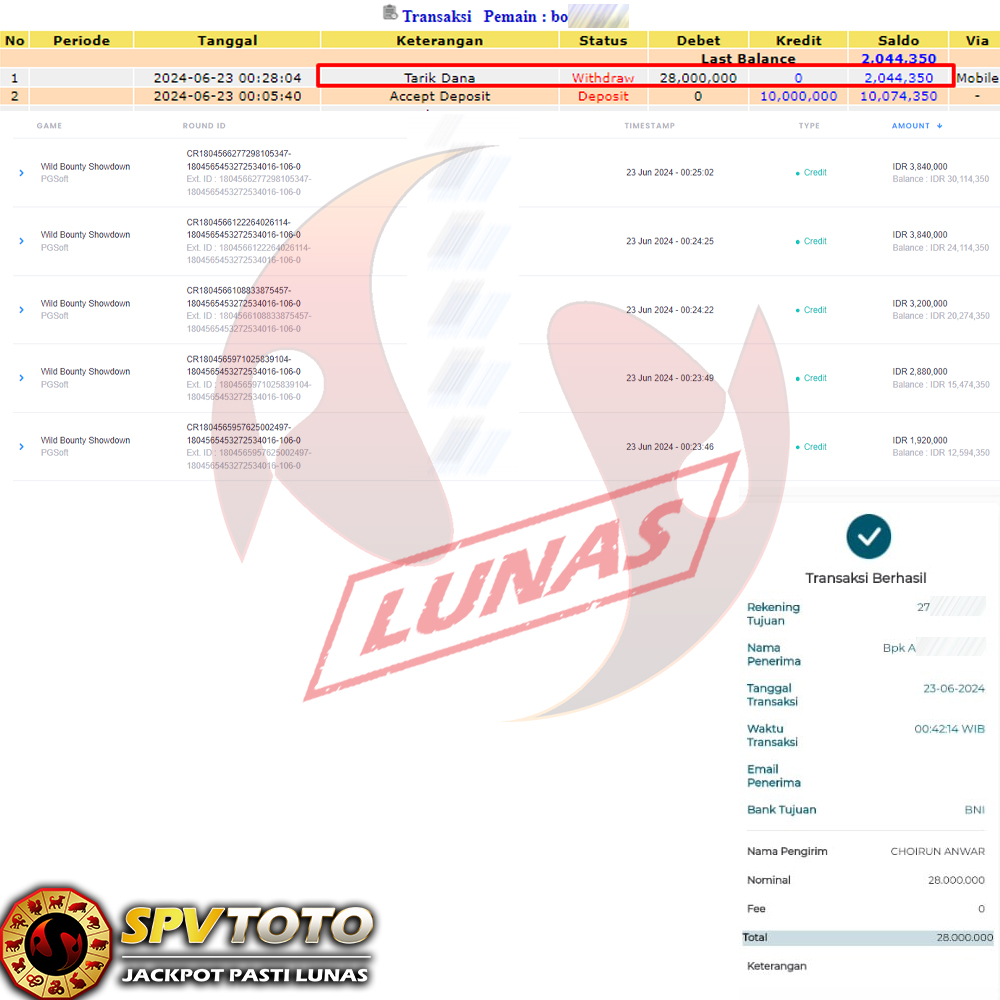Click the clipboard icon beside Transaksi title
The height and width of the screenshot is (1000, 1000).
[x=390, y=13]
